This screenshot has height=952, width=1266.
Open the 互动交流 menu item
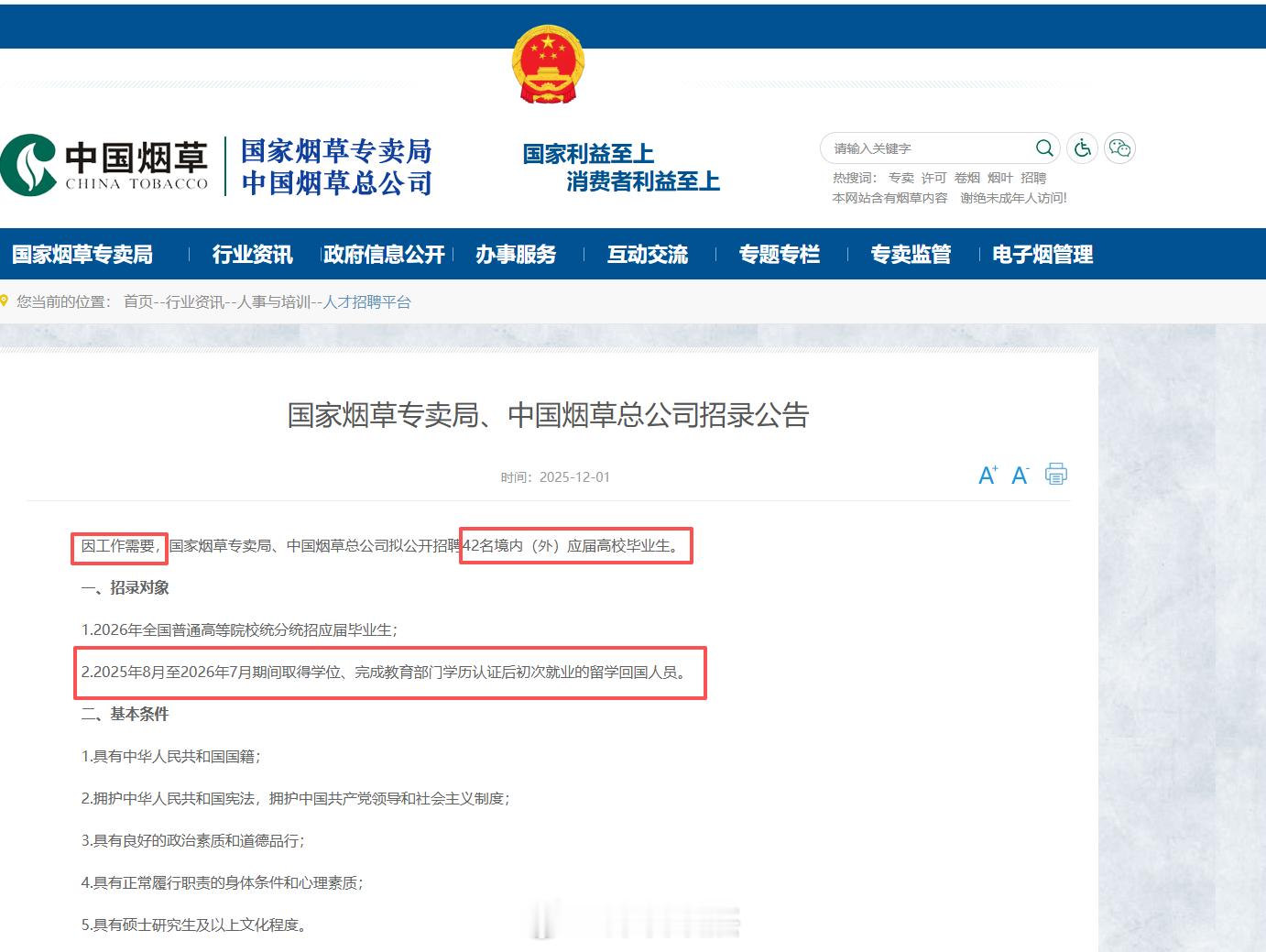pyautogui.click(x=648, y=255)
